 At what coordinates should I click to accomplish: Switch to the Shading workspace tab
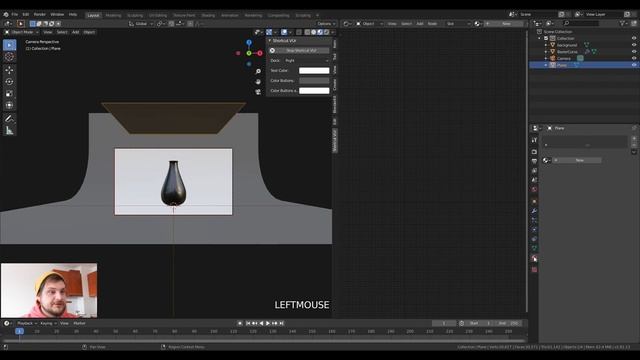click(x=208, y=16)
